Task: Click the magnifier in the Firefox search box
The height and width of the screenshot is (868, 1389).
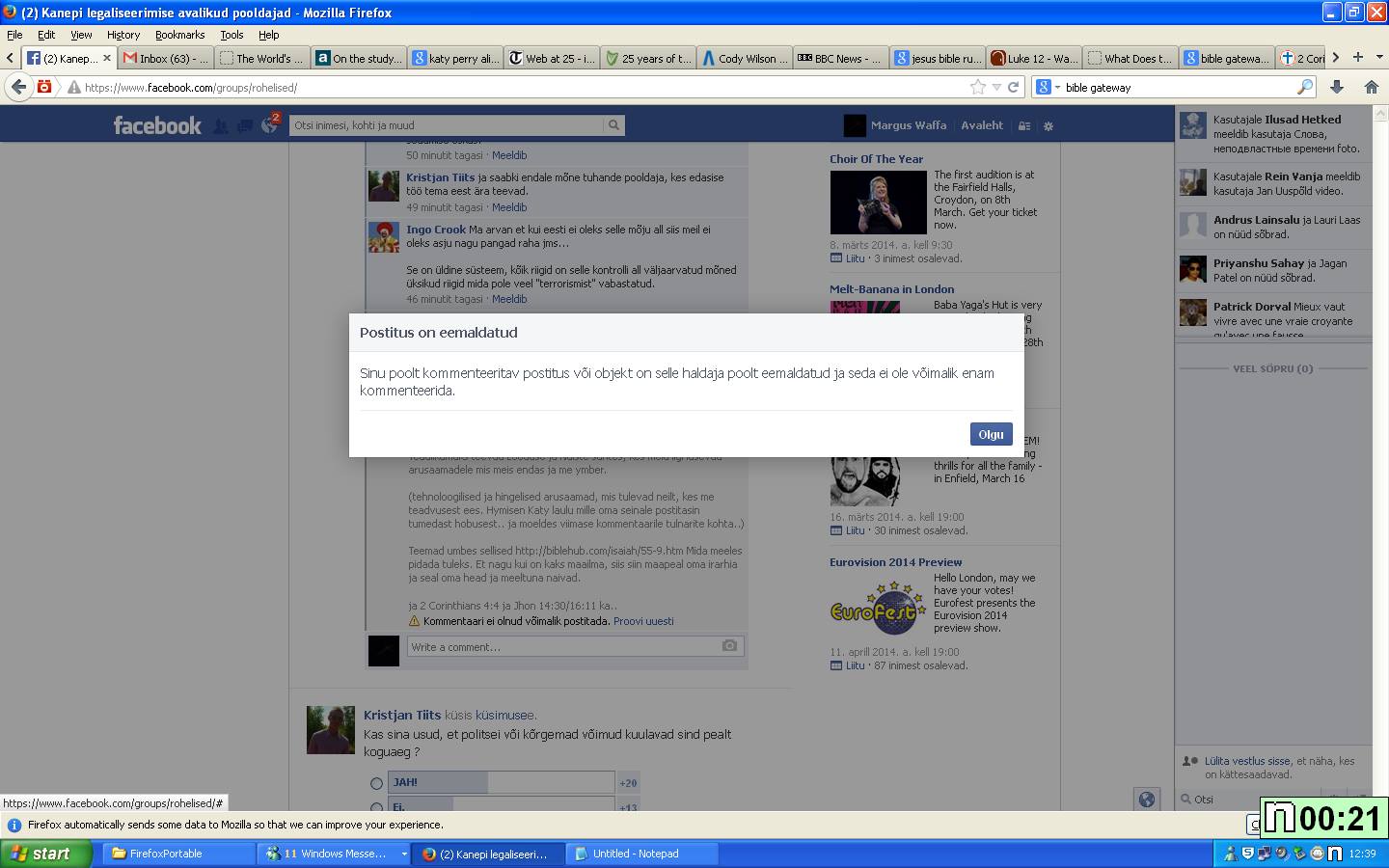Action: (x=1304, y=87)
